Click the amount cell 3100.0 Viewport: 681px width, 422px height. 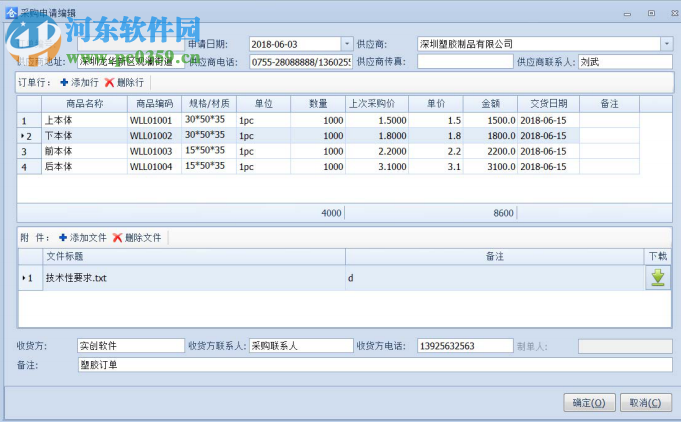490,166
